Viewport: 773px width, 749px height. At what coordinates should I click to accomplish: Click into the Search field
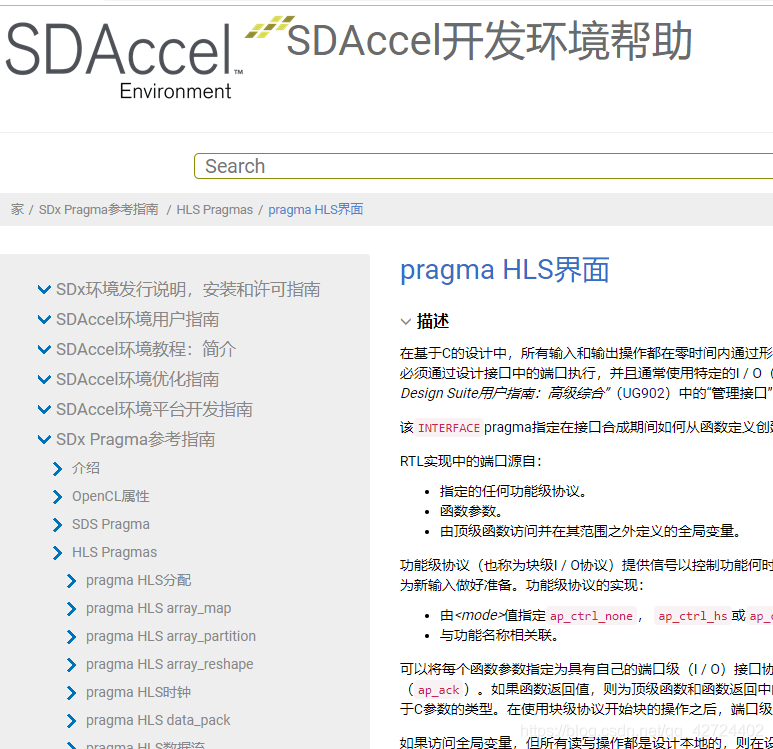(x=483, y=166)
